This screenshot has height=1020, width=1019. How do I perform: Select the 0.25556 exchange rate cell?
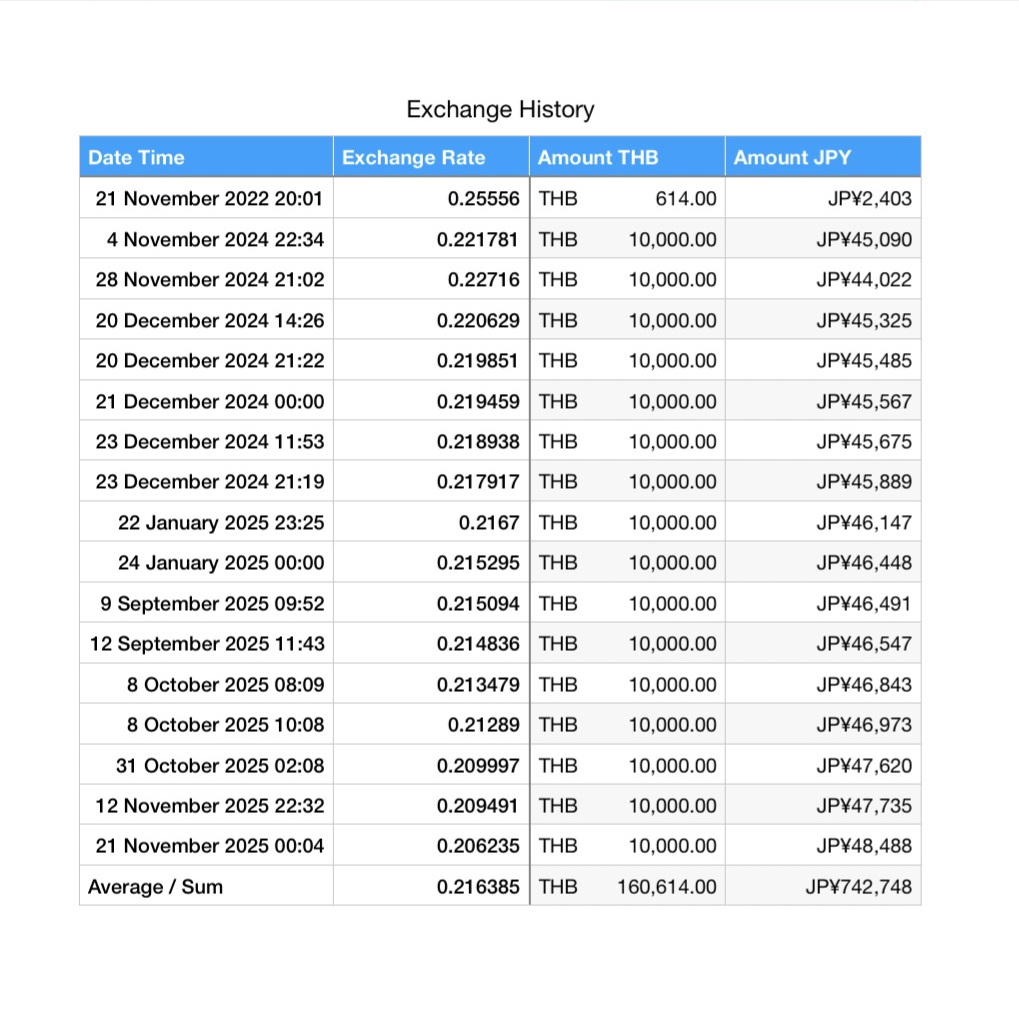pos(431,198)
